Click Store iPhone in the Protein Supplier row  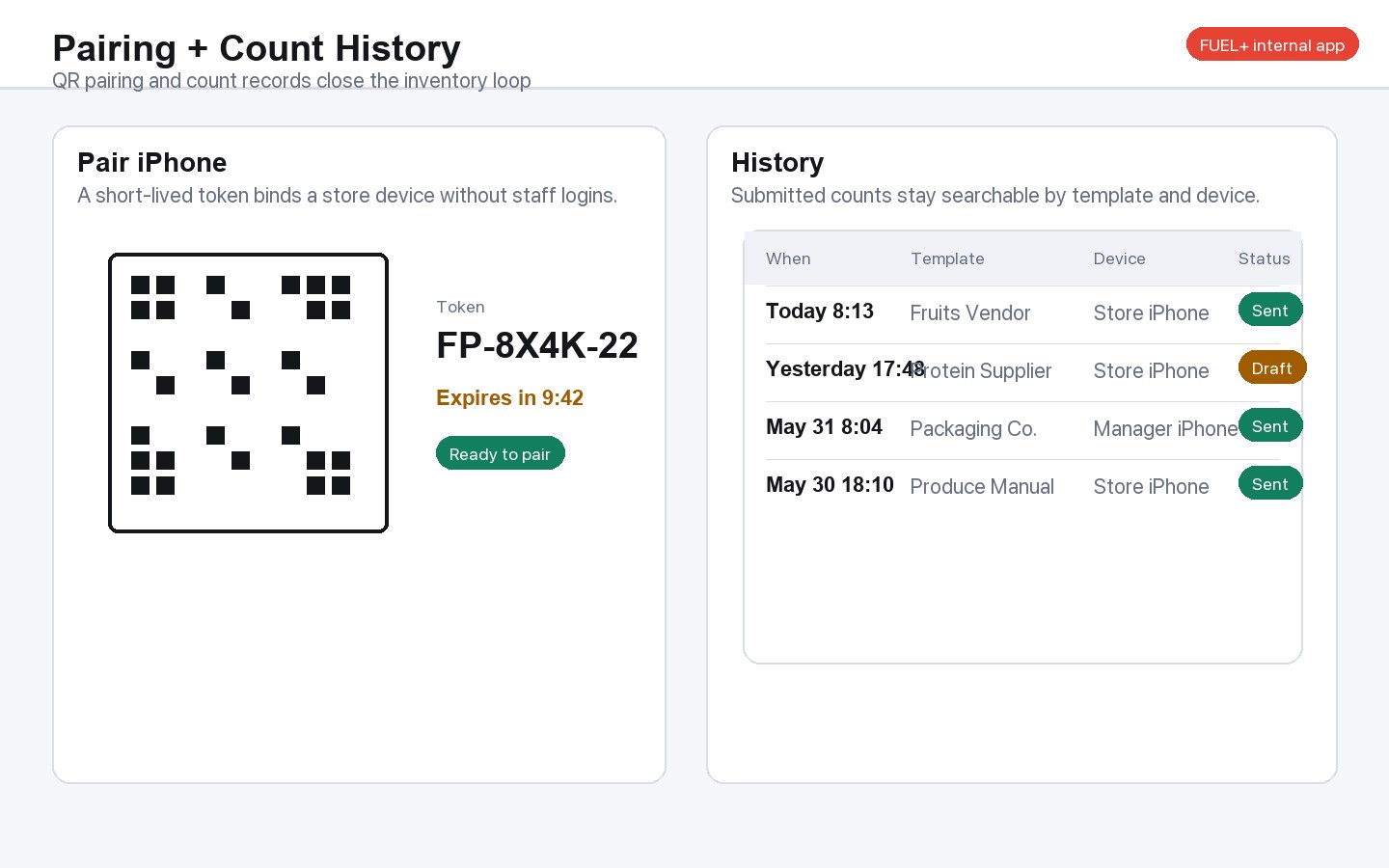click(x=1151, y=370)
